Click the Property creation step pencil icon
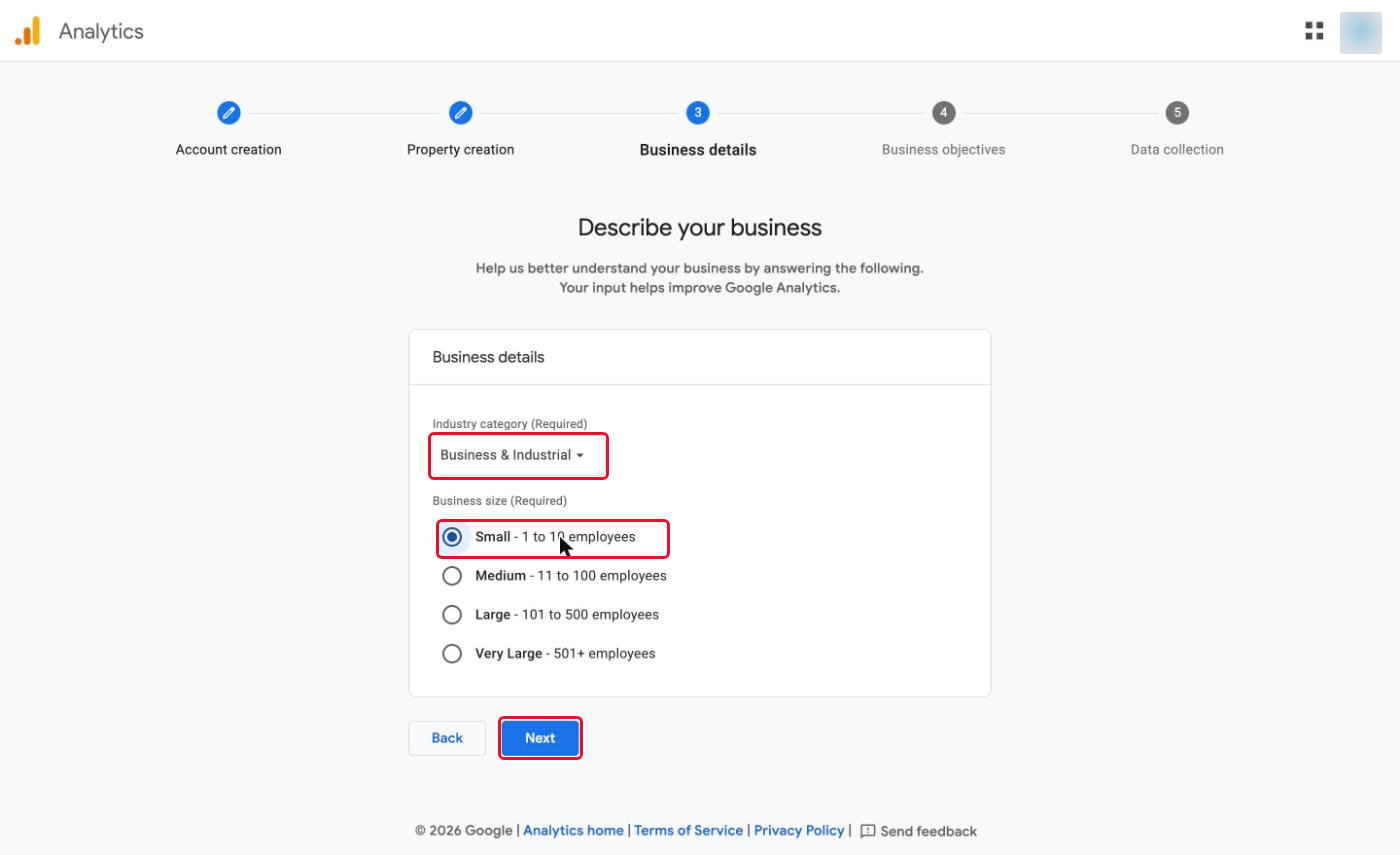This screenshot has width=1400, height=855. 460,113
